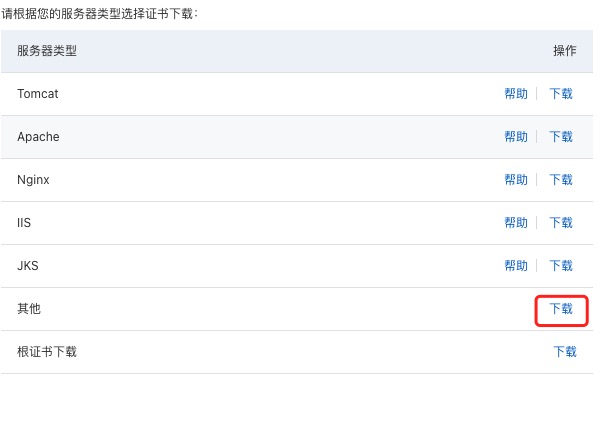The image size is (606, 421).
Task: Download the JKS certificate
Action: coord(561,266)
